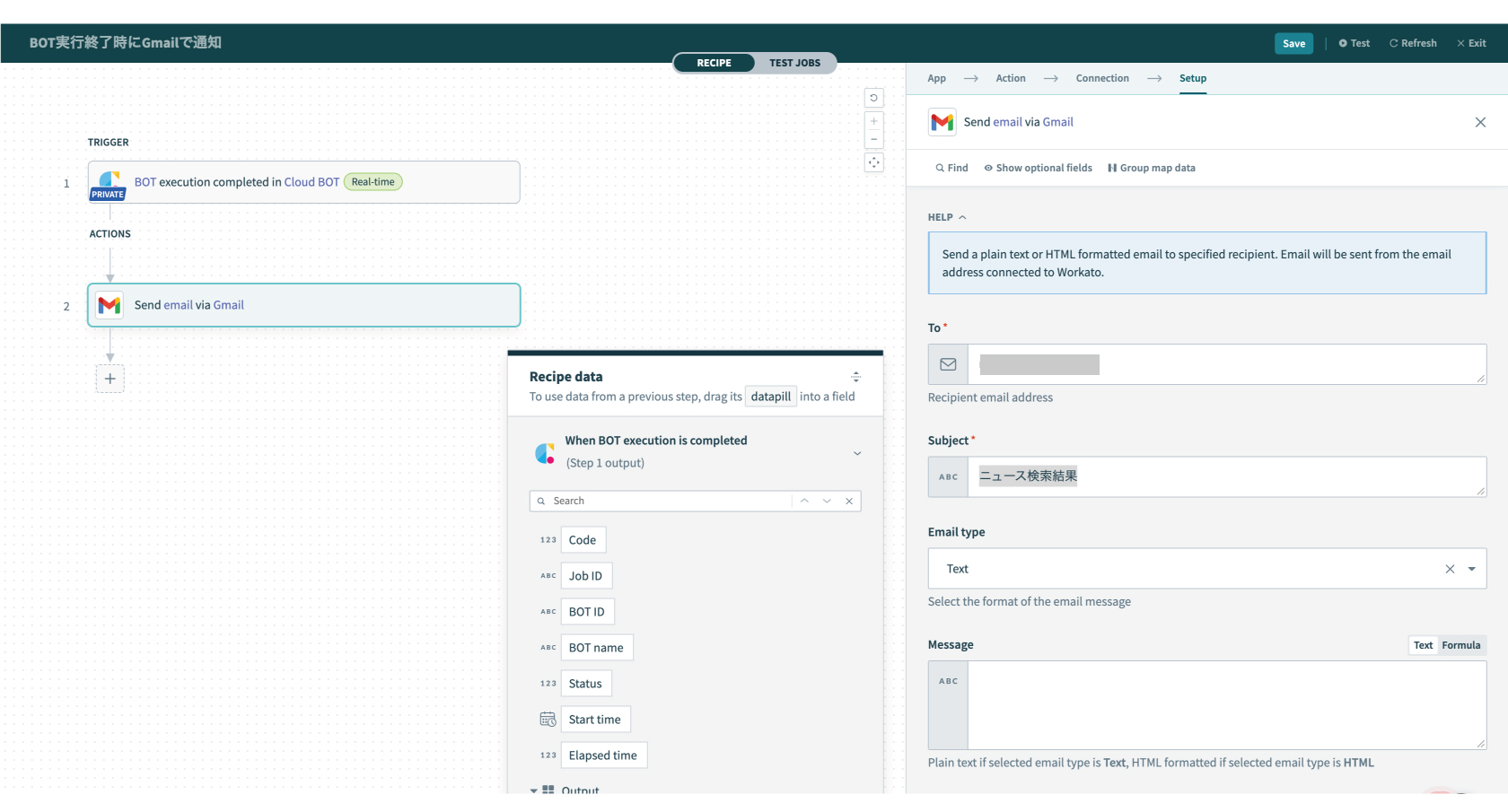Screen dimensions: 1508x812
Task: Select the BOT ID datapill
Action: 587,612
